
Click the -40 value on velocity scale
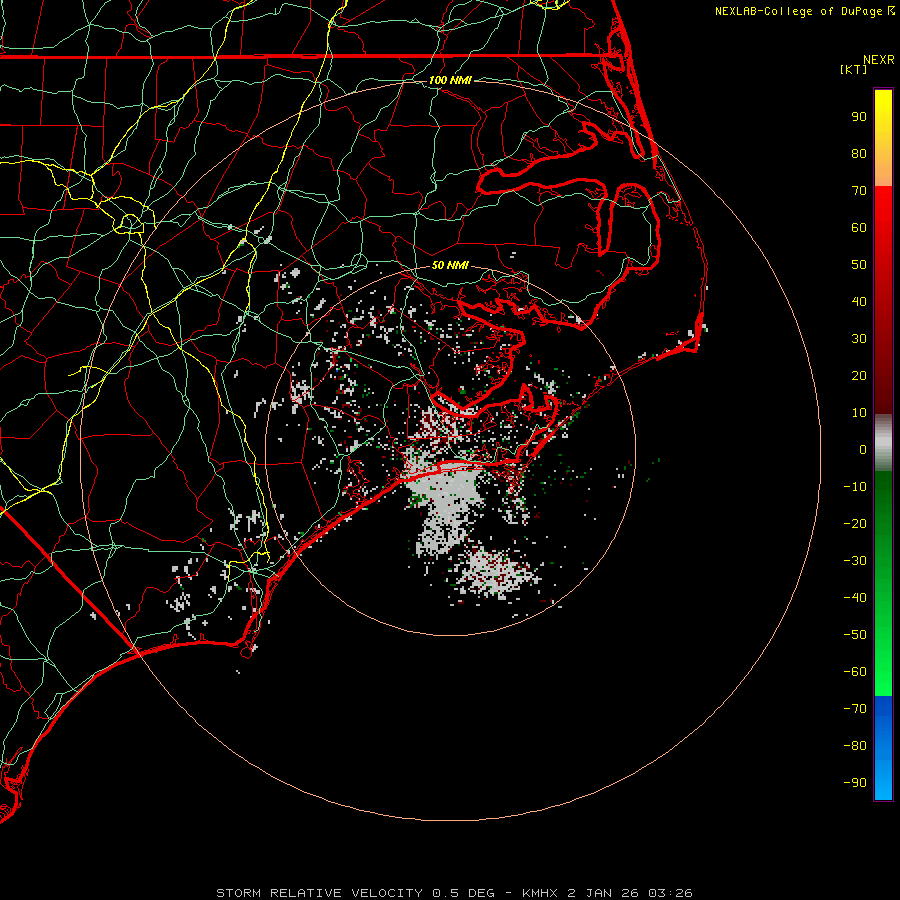pyautogui.click(x=855, y=598)
